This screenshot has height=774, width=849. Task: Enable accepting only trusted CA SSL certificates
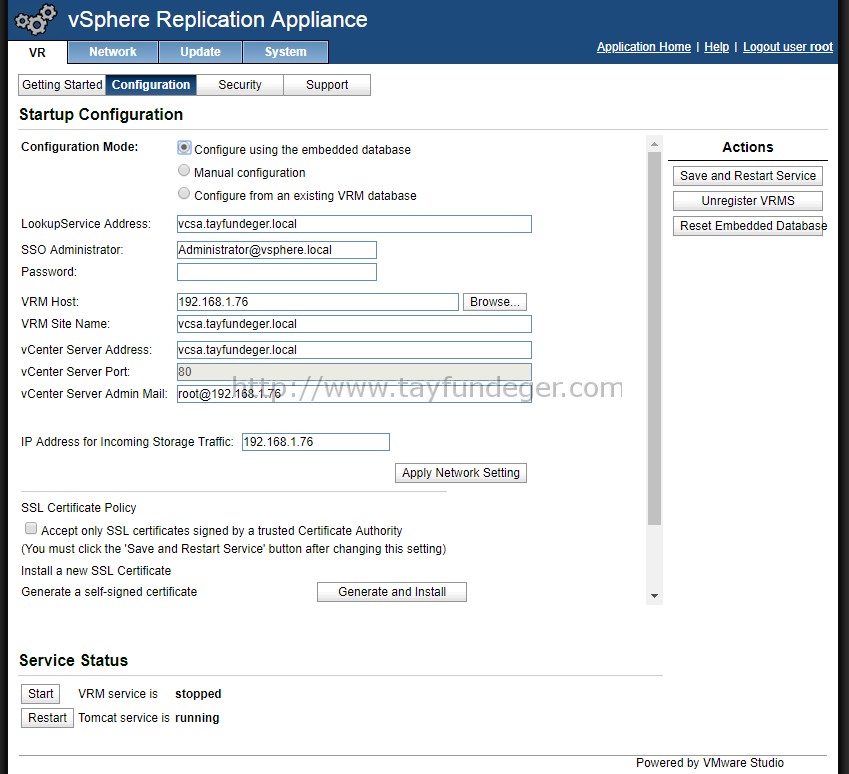coord(31,529)
